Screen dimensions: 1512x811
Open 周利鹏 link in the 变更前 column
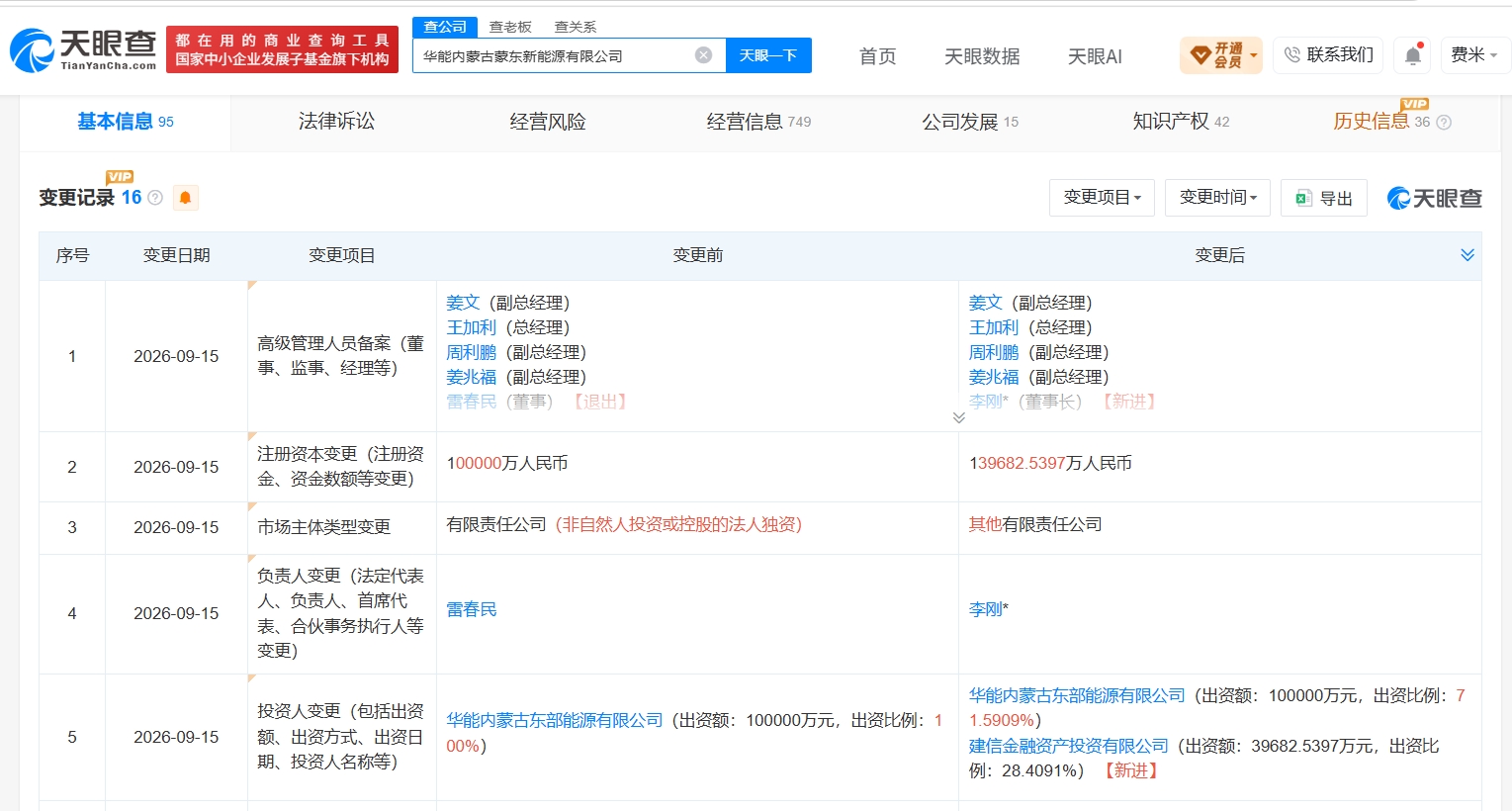pos(472,352)
